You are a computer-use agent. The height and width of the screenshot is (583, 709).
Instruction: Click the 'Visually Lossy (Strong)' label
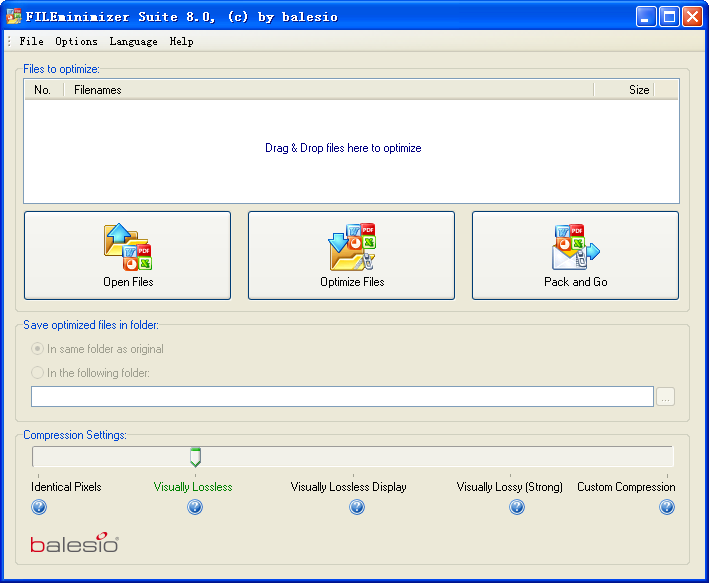[510, 487]
